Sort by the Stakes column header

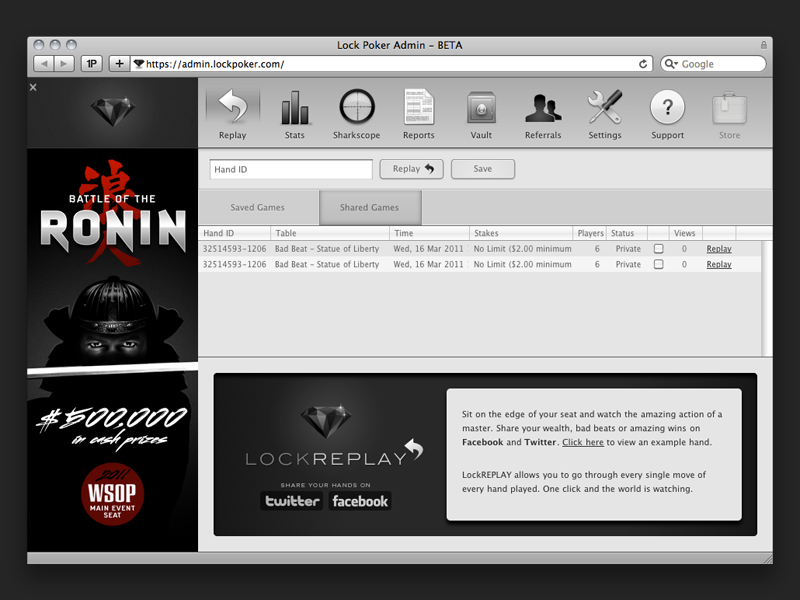pos(521,233)
